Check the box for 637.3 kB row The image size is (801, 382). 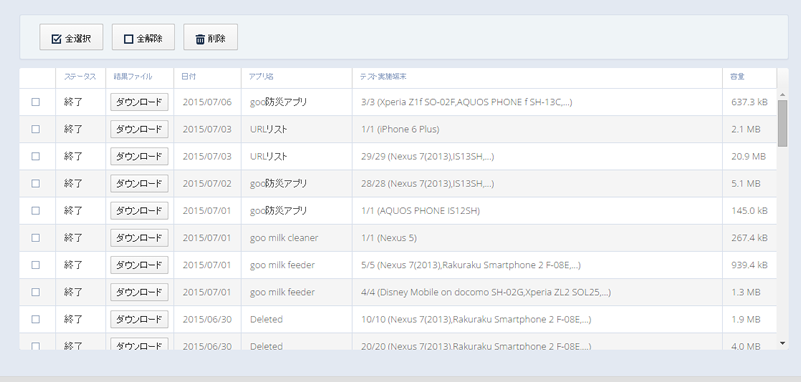click(35, 102)
